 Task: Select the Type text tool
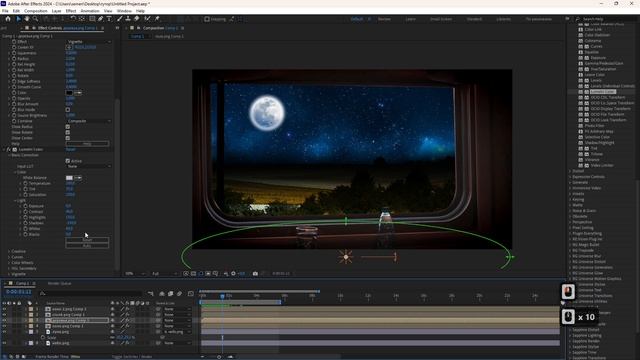tap(109, 19)
